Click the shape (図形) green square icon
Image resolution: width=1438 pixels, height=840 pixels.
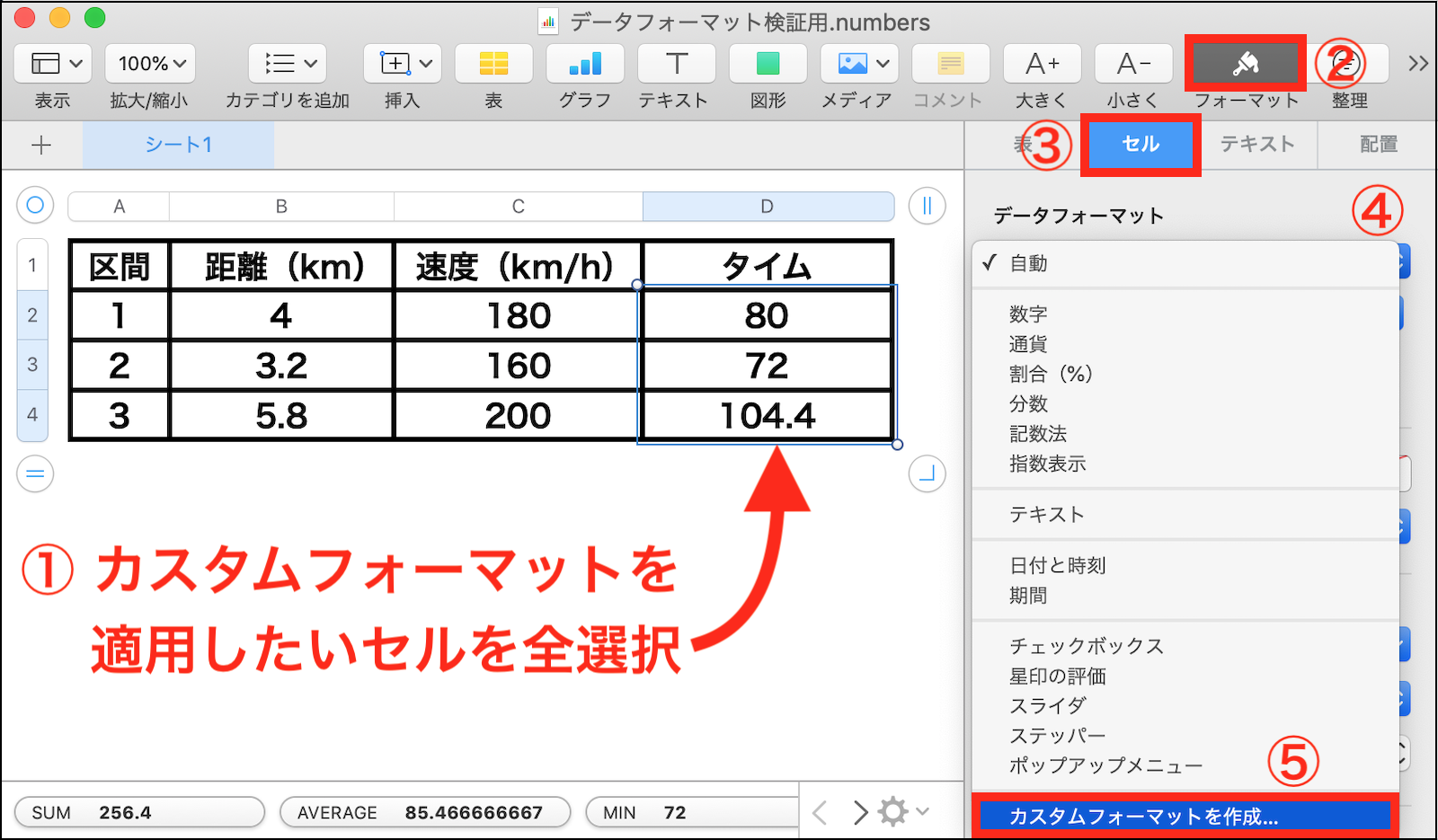tap(768, 64)
